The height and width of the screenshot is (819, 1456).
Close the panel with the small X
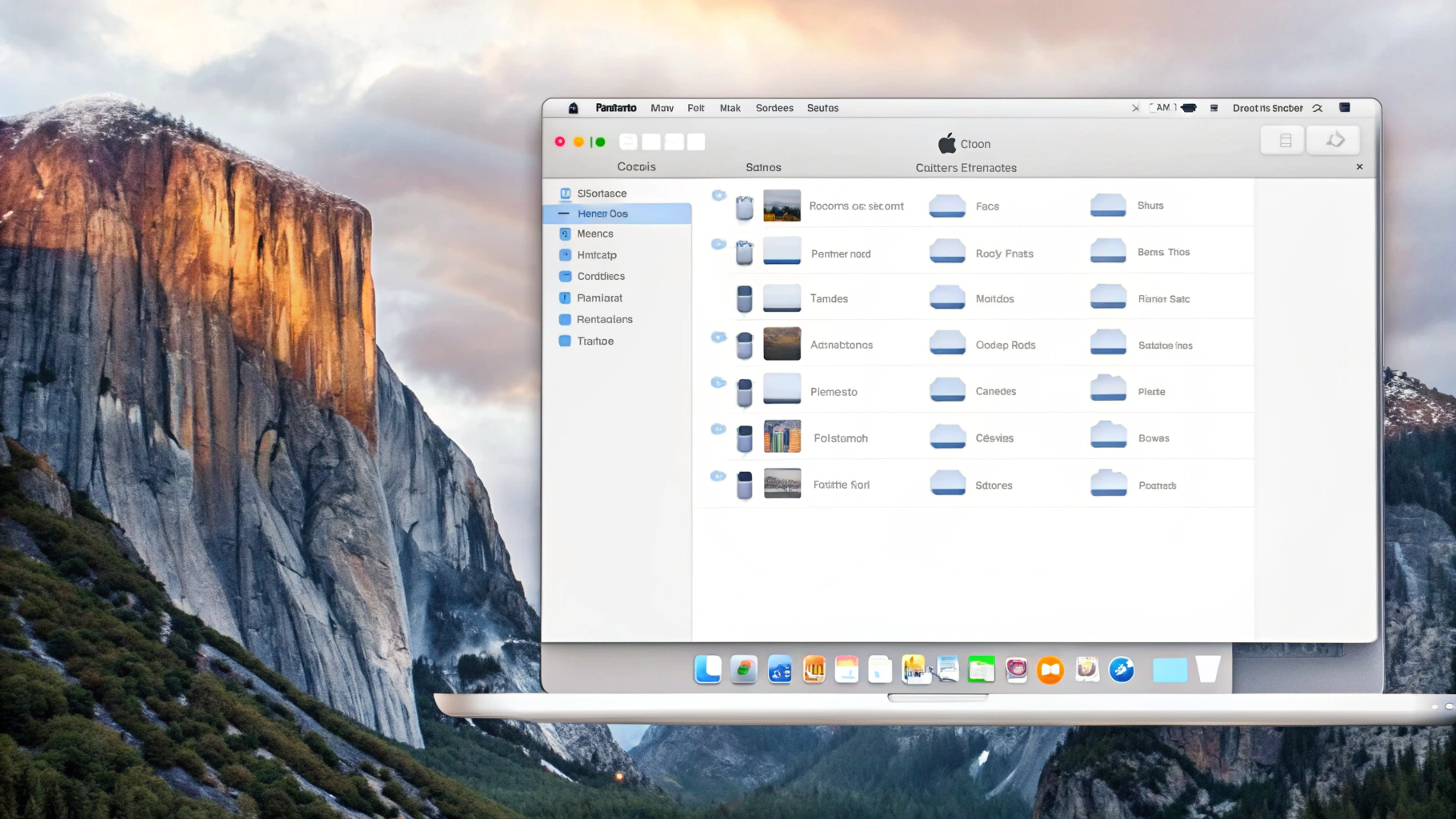tap(1359, 167)
